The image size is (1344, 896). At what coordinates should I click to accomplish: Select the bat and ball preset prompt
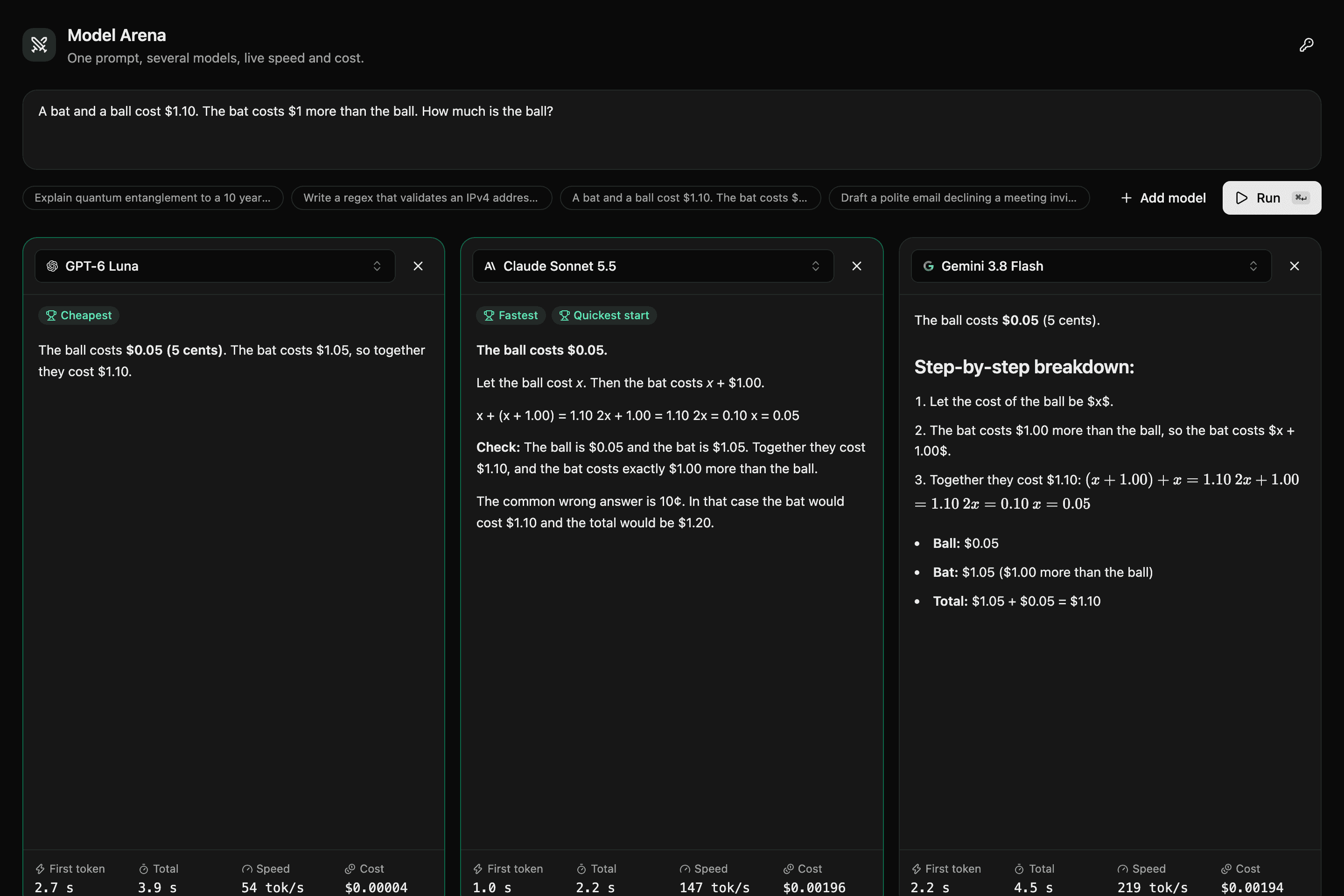[690, 198]
